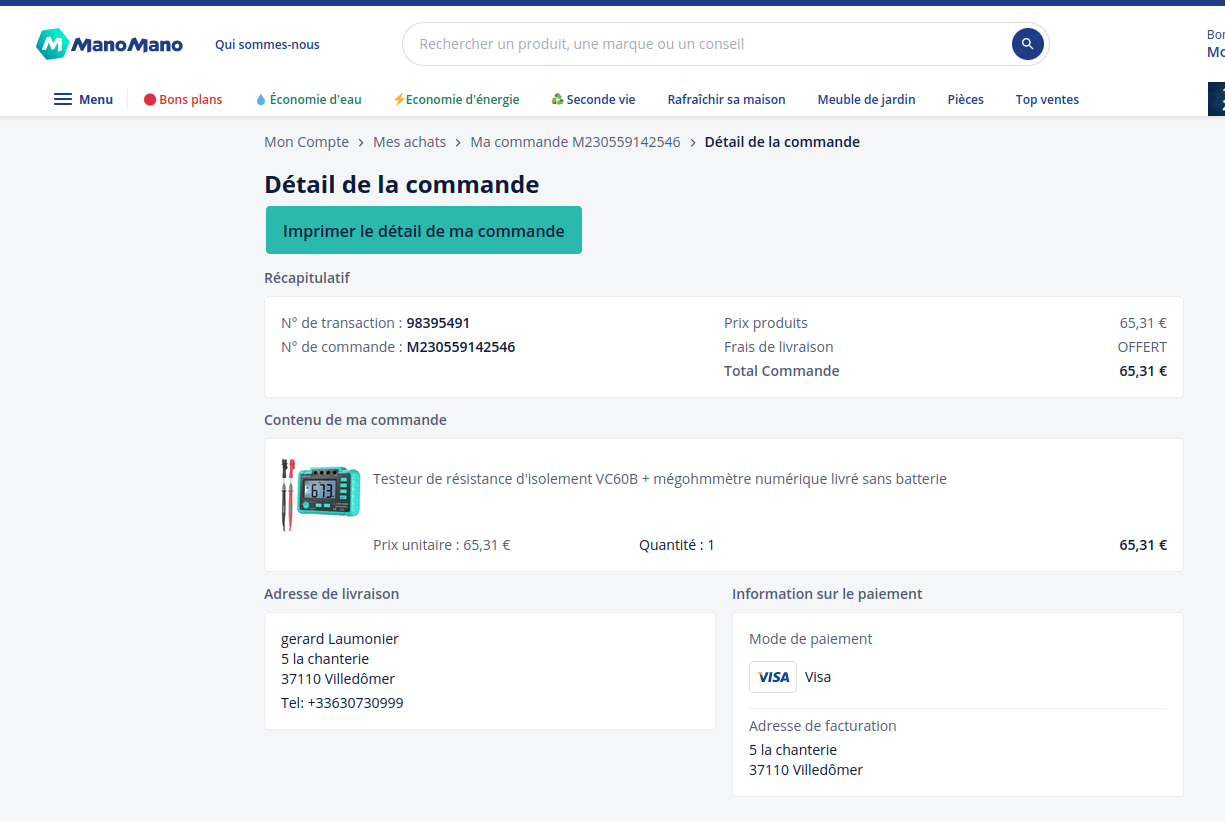Click in the product search field
This screenshot has width=1225, height=821.
[x=700, y=44]
